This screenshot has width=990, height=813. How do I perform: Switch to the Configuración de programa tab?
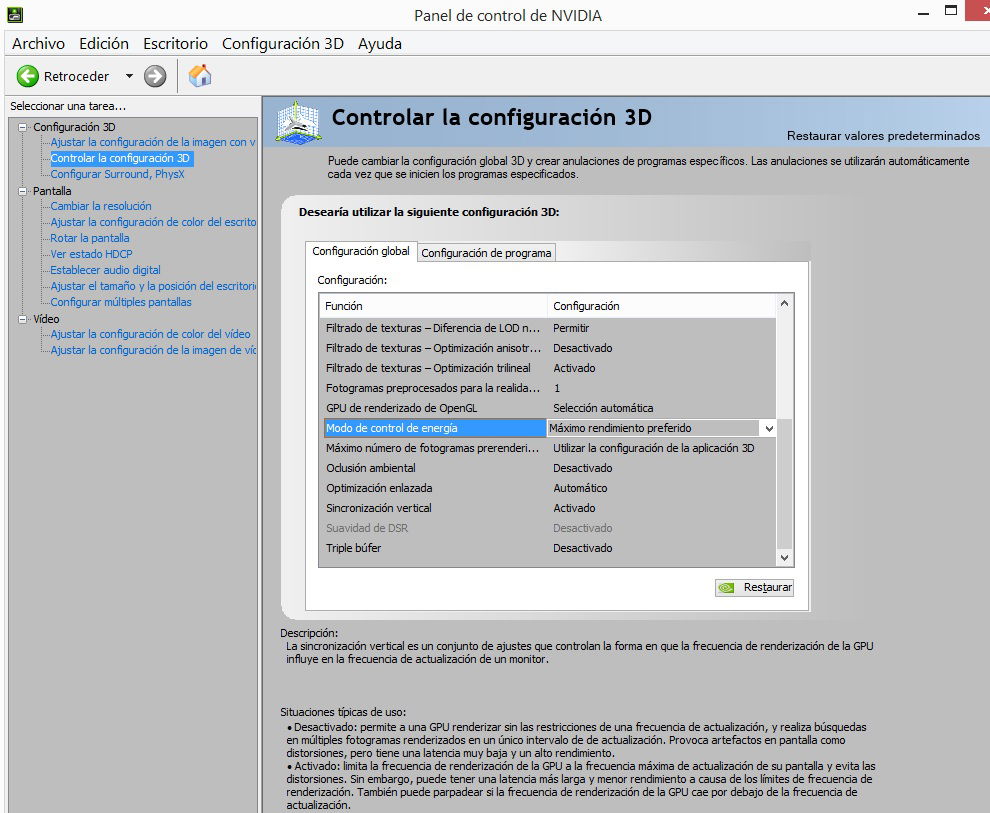pyautogui.click(x=486, y=253)
